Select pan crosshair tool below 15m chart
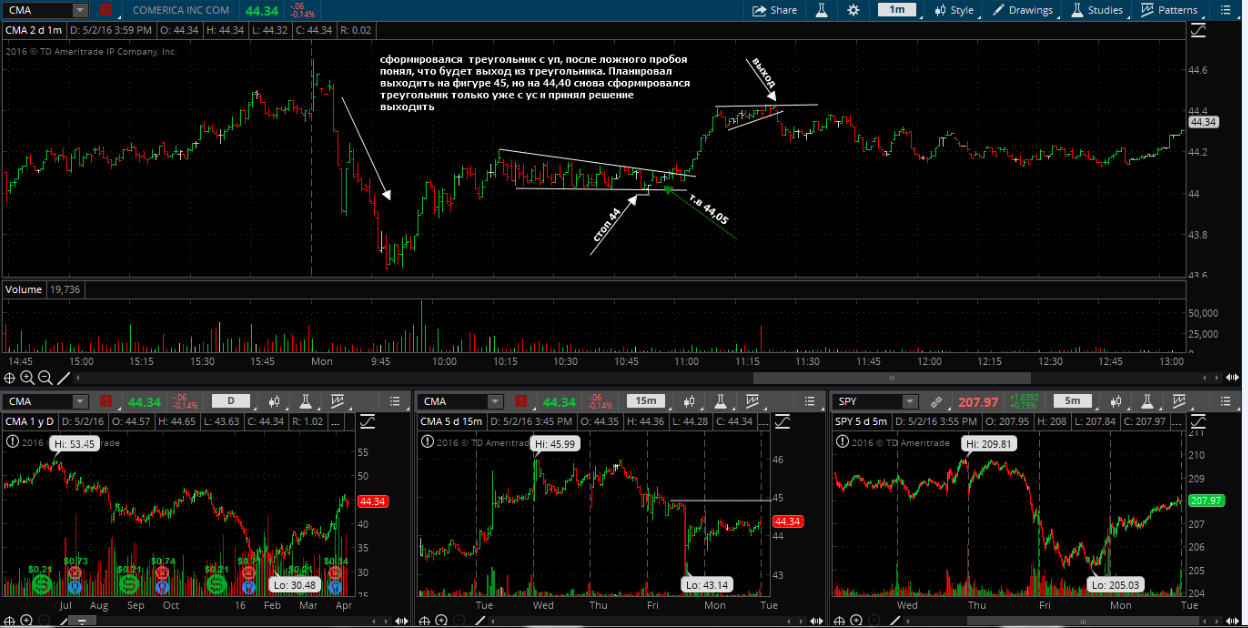 422,620
